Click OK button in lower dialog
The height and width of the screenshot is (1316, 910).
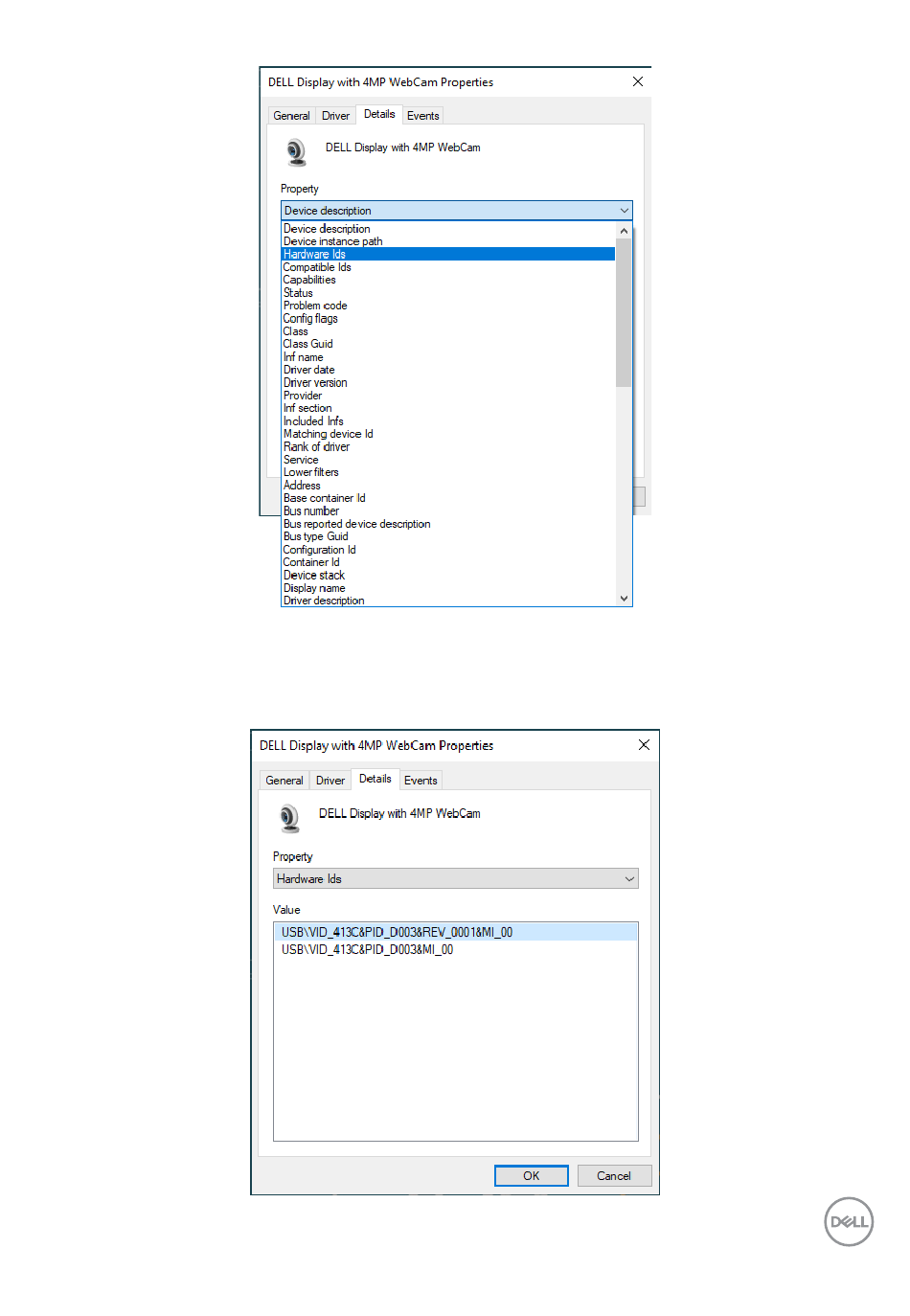pos(532,1175)
